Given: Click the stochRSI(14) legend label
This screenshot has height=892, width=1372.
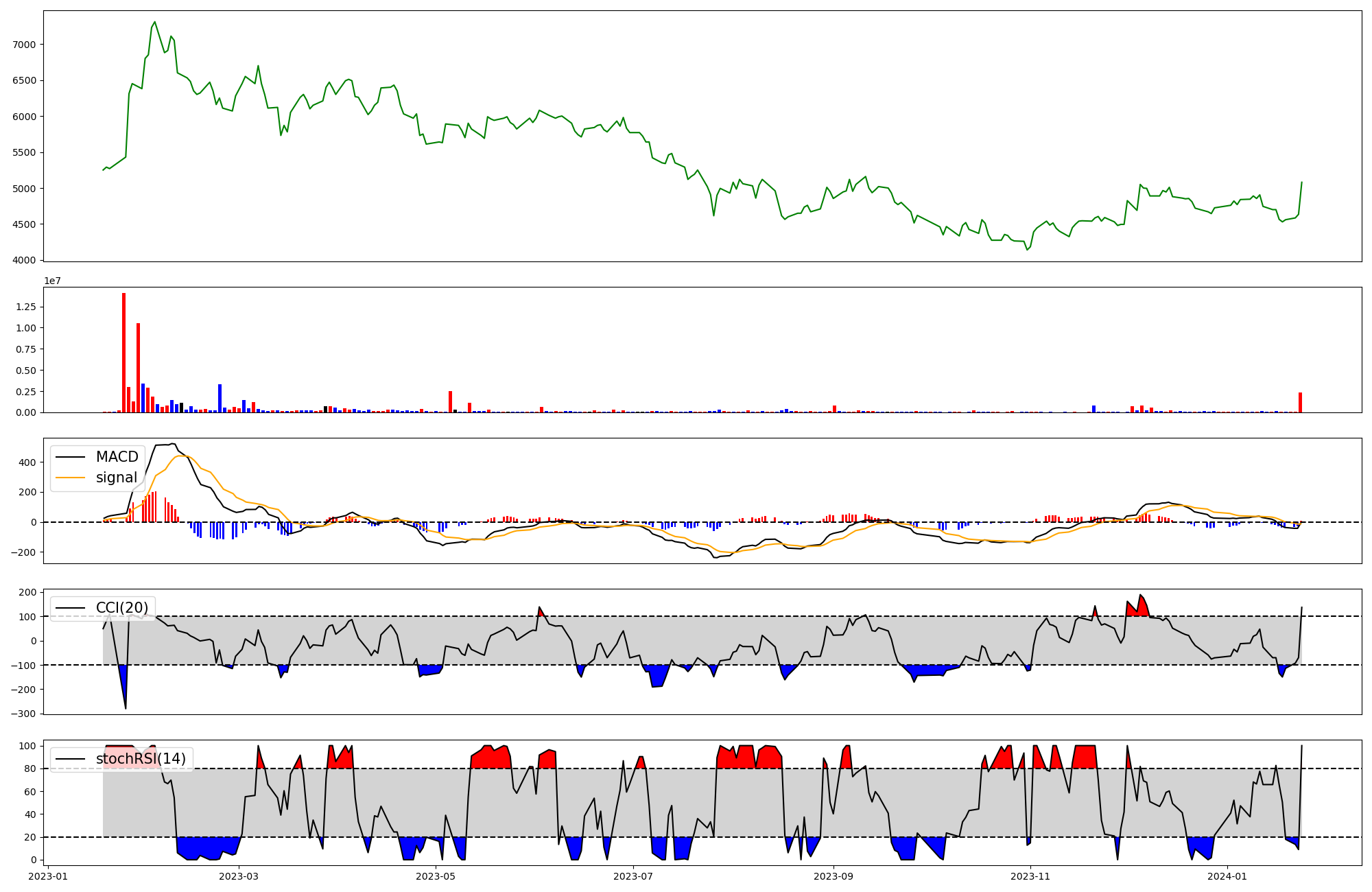Looking at the screenshot, I should point(141,759).
